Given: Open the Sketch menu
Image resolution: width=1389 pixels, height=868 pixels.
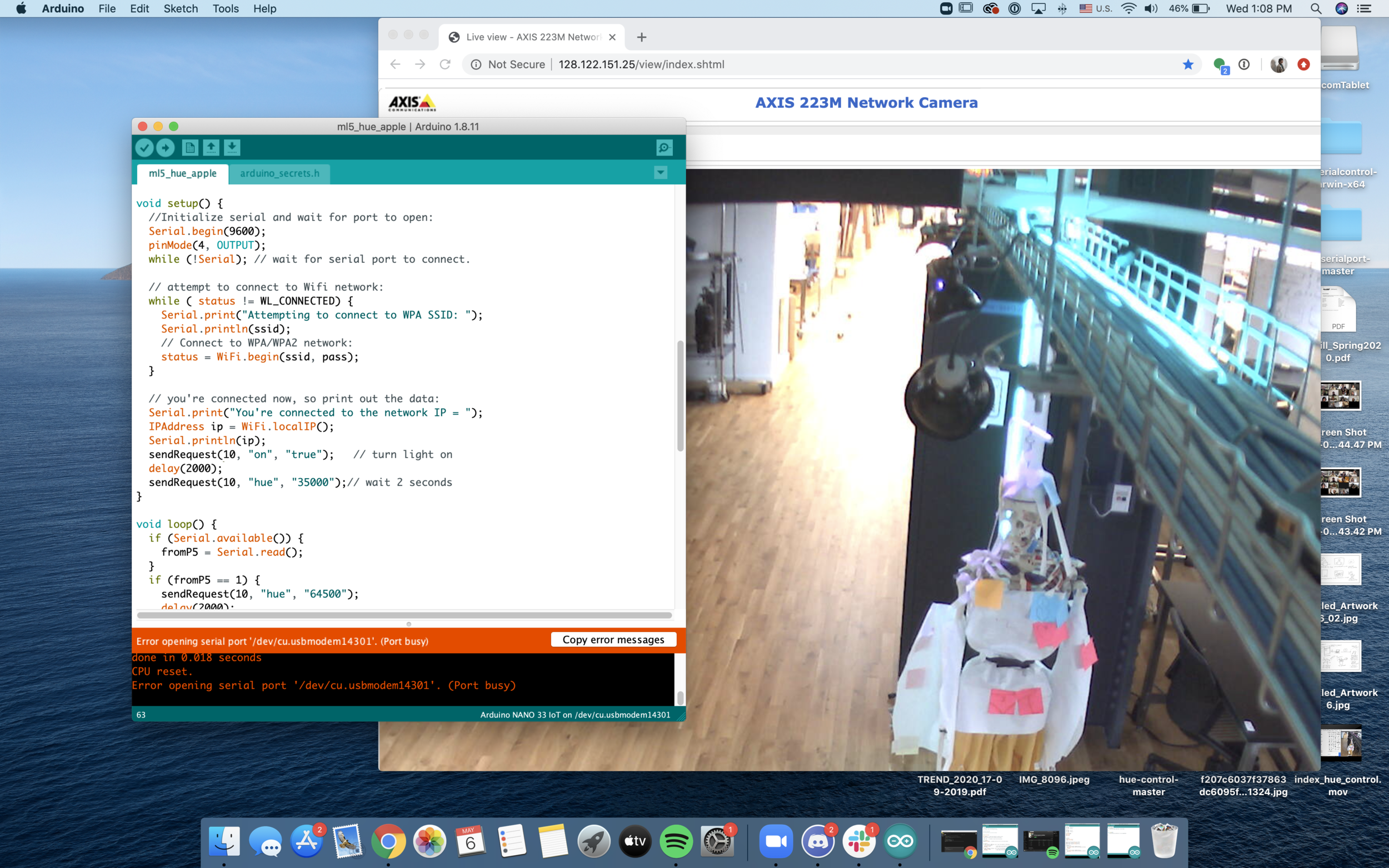Looking at the screenshot, I should [181, 9].
